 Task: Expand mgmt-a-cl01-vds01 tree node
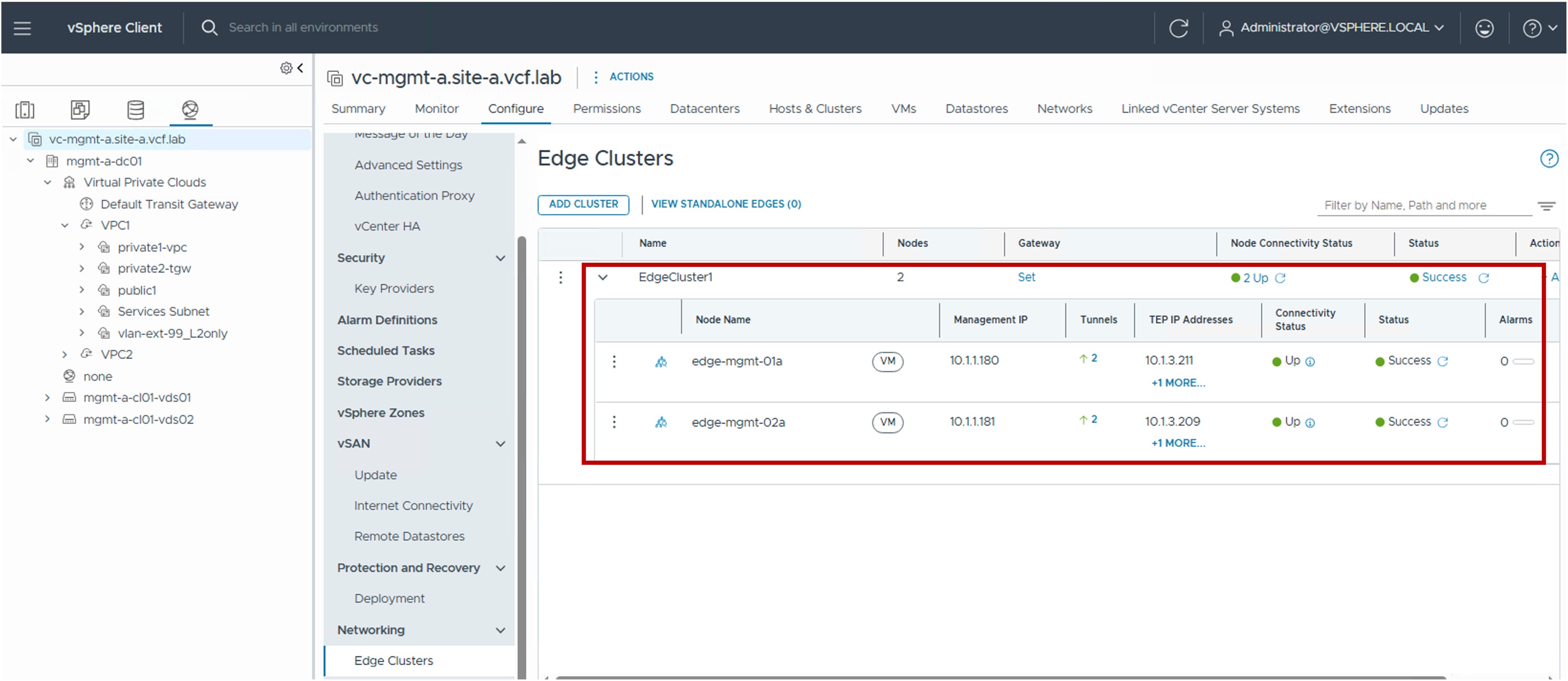click(48, 398)
